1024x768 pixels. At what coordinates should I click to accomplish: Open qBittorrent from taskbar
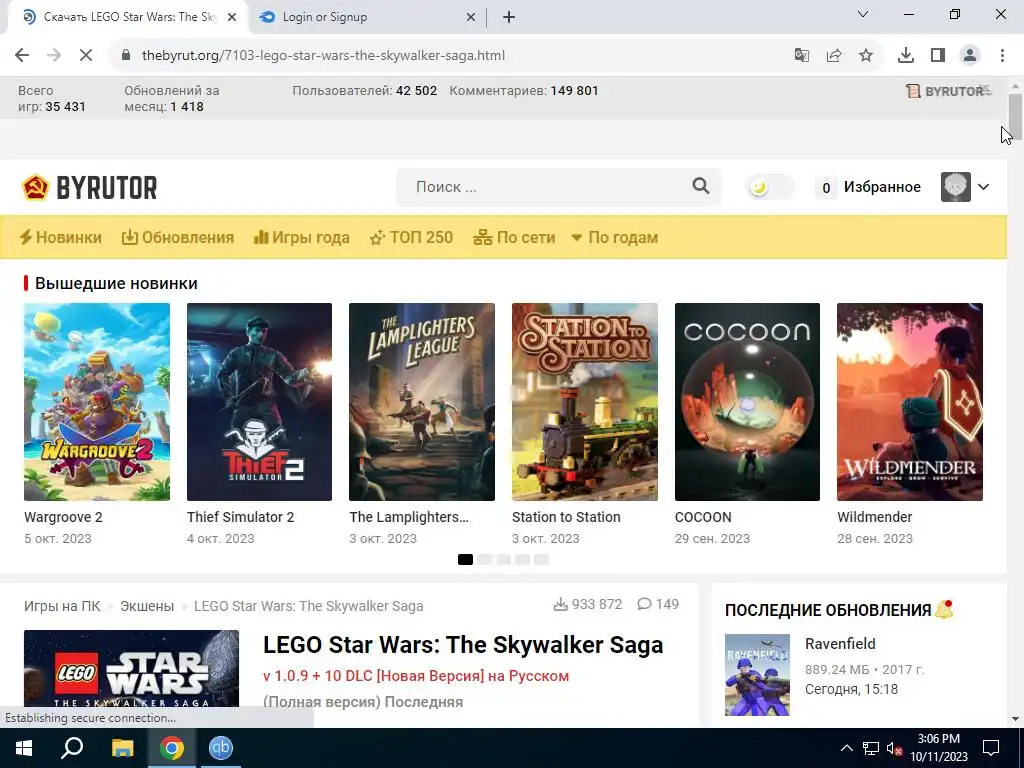221,748
